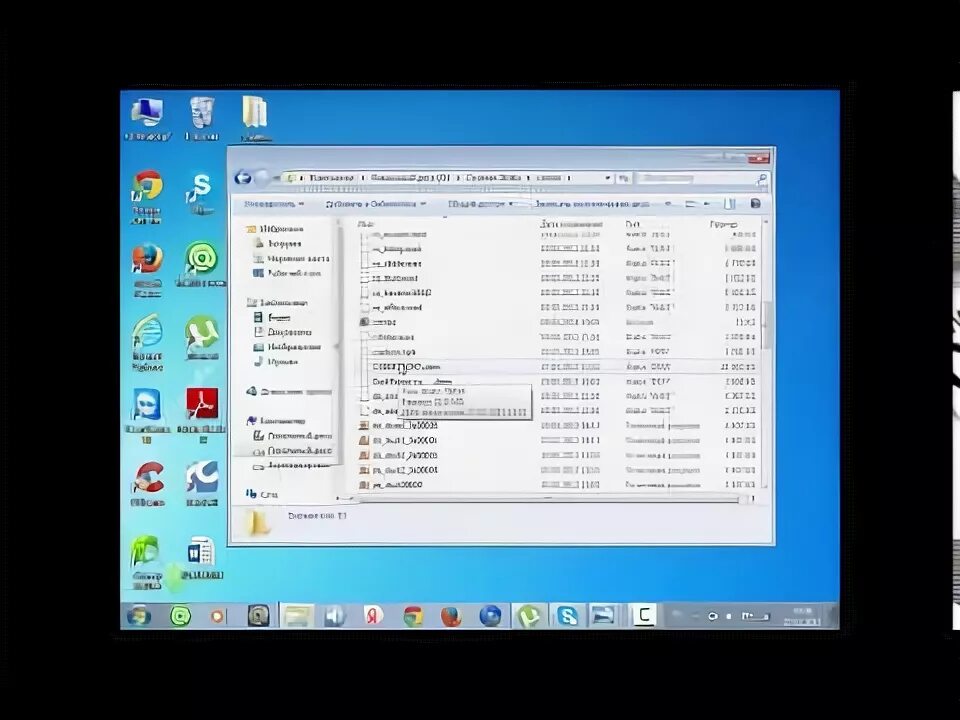Select the Music library
The height and width of the screenshot is (720, 960).
(x=276, y=362)
